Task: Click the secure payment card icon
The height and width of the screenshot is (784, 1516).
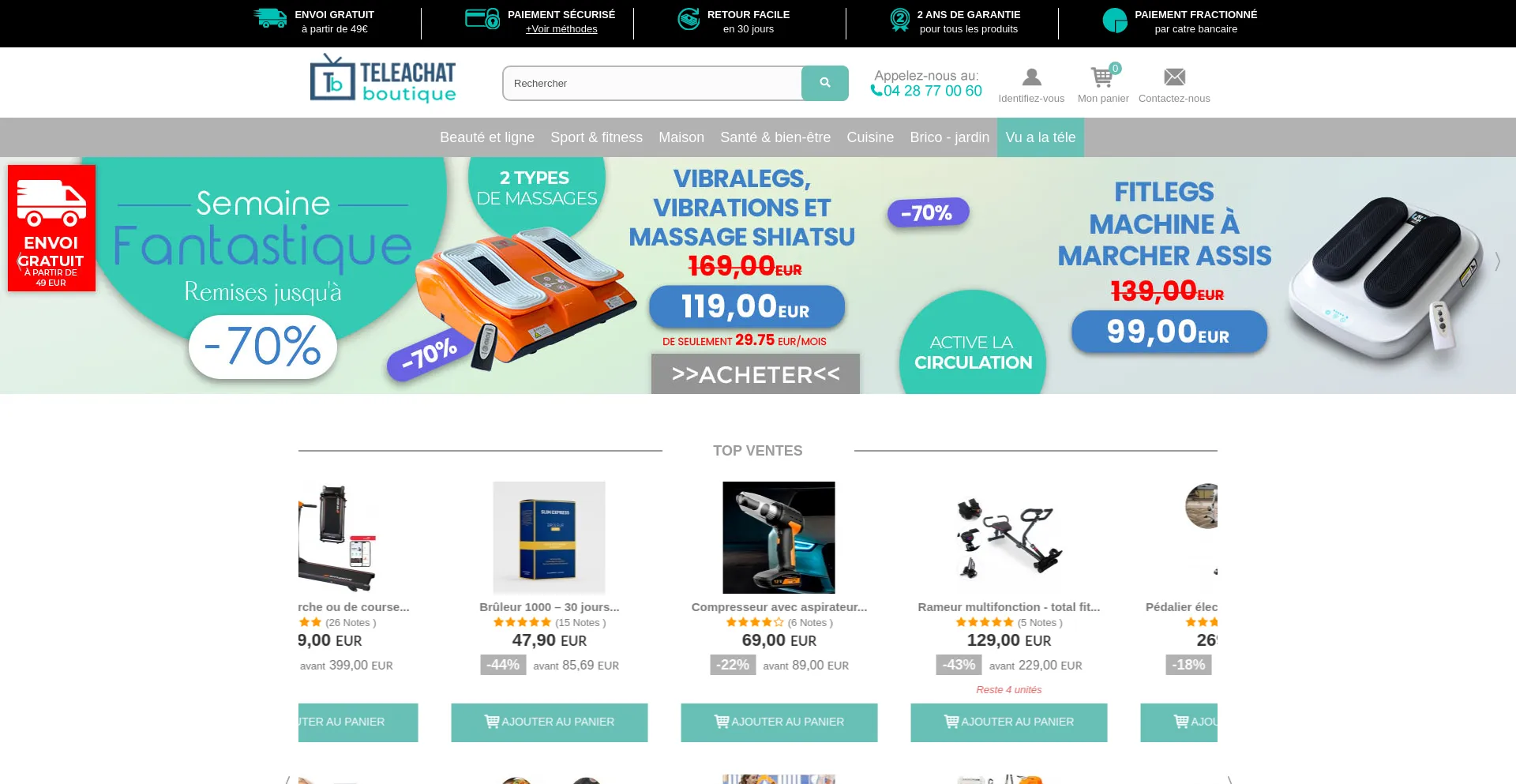Action: point(482,18)
